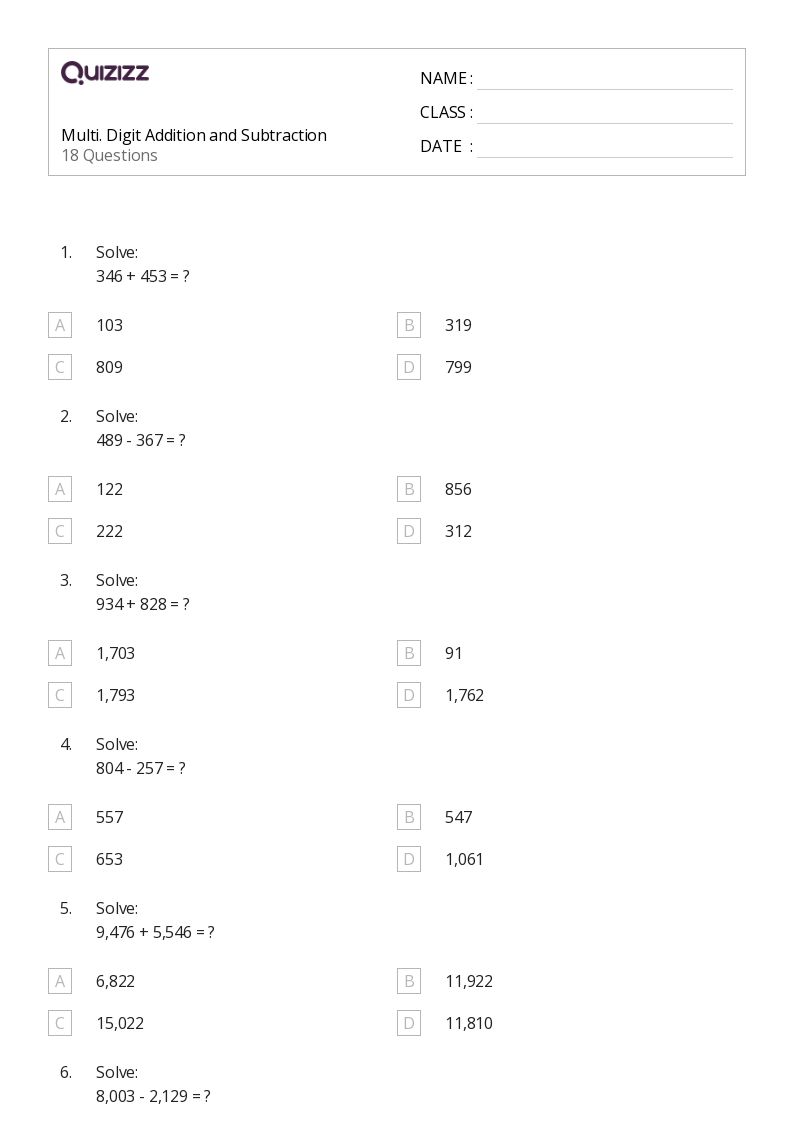
Task: Check box D for question 1 (799)
Action: (408, 367)
